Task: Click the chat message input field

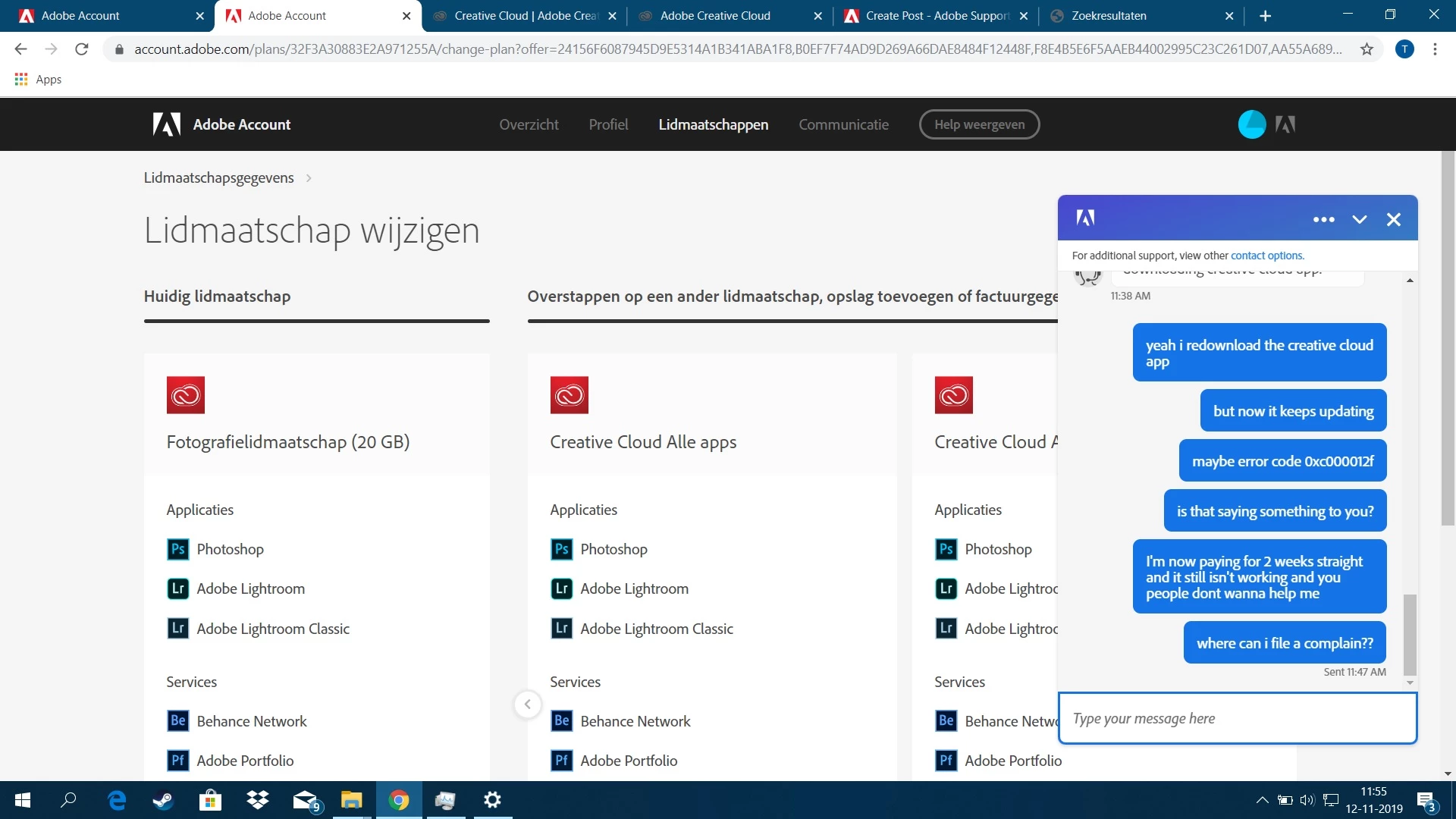Action: coord(1237,718)
